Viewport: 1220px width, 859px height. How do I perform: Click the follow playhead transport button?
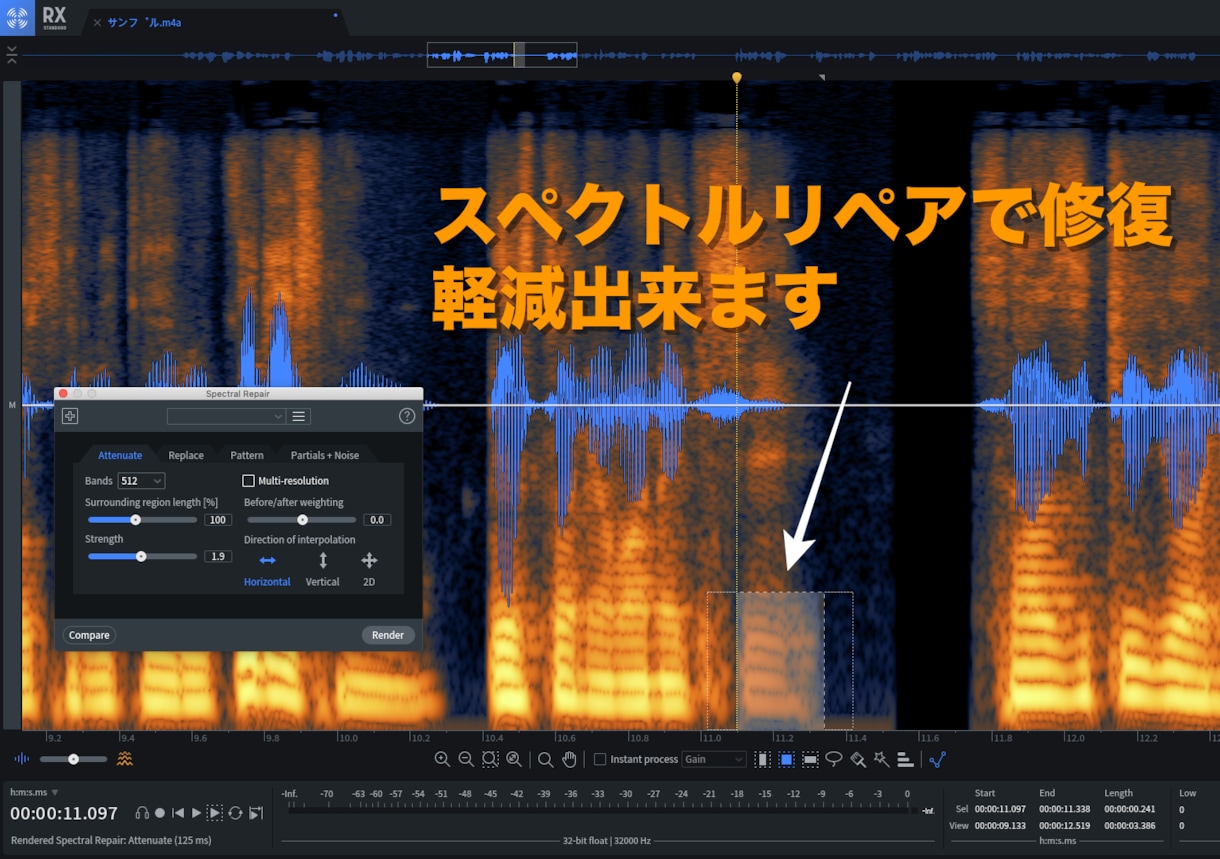pos(256,813)
